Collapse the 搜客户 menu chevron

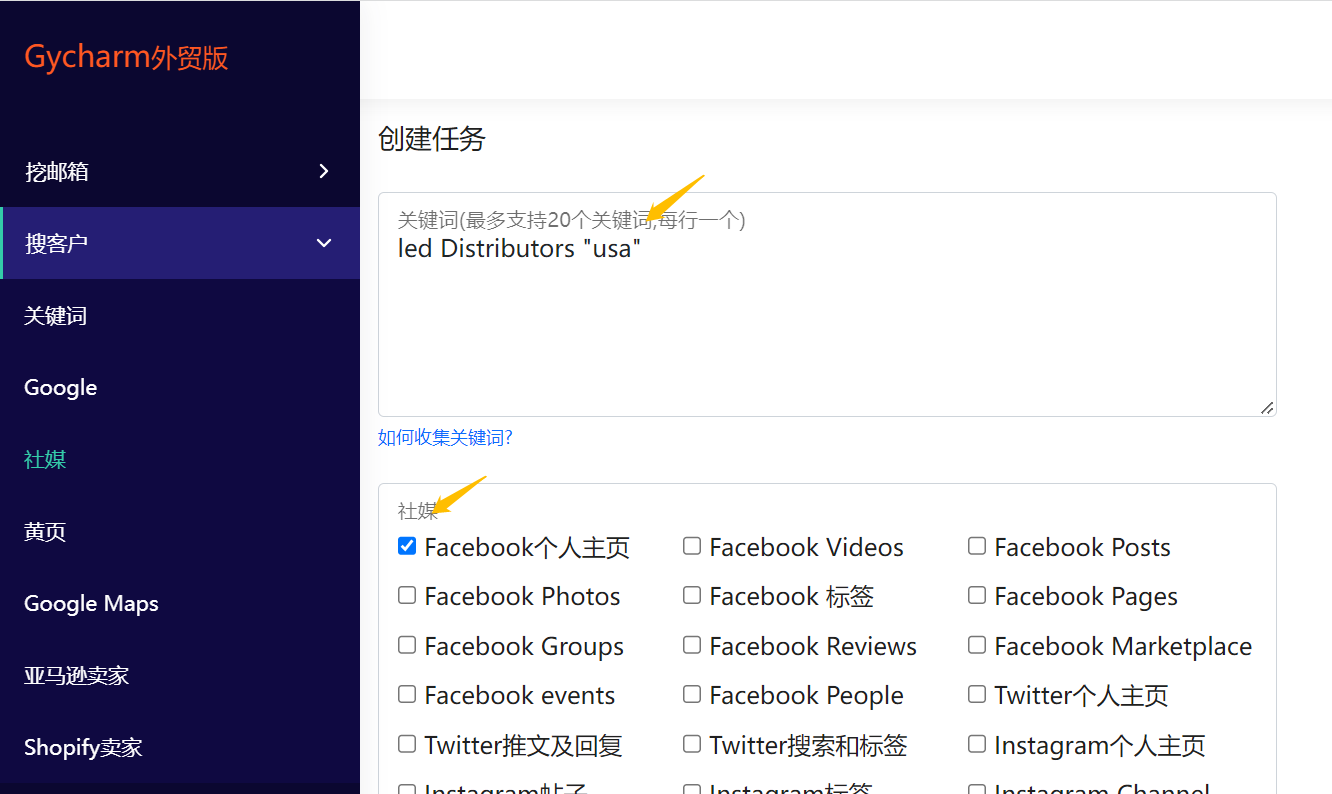[323, 243]
